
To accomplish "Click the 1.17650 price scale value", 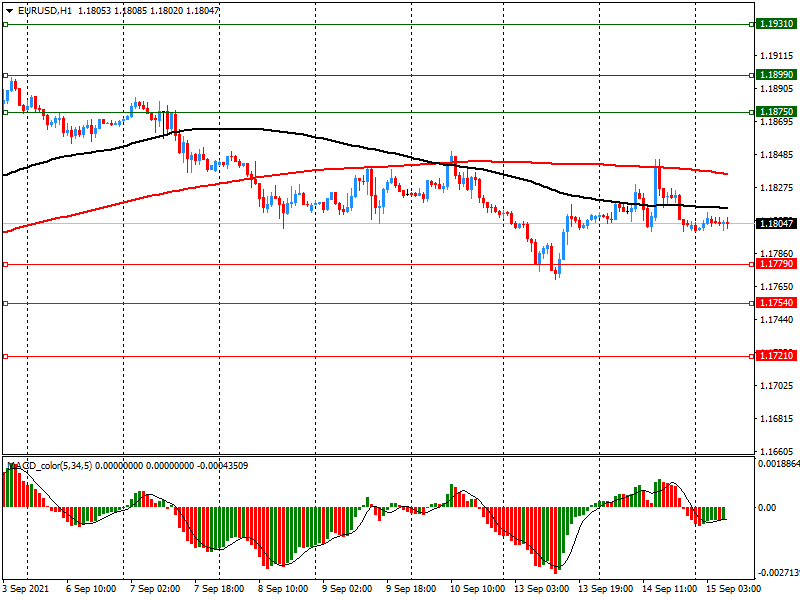I will 777,287.
